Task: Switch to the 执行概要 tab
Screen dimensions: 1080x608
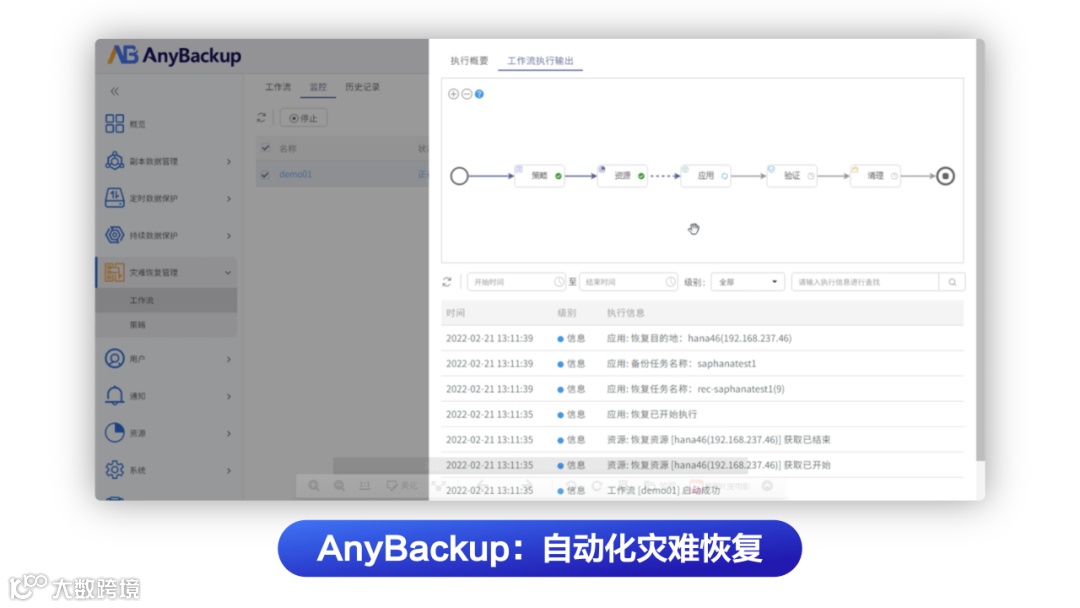Action: click(469, 61)
